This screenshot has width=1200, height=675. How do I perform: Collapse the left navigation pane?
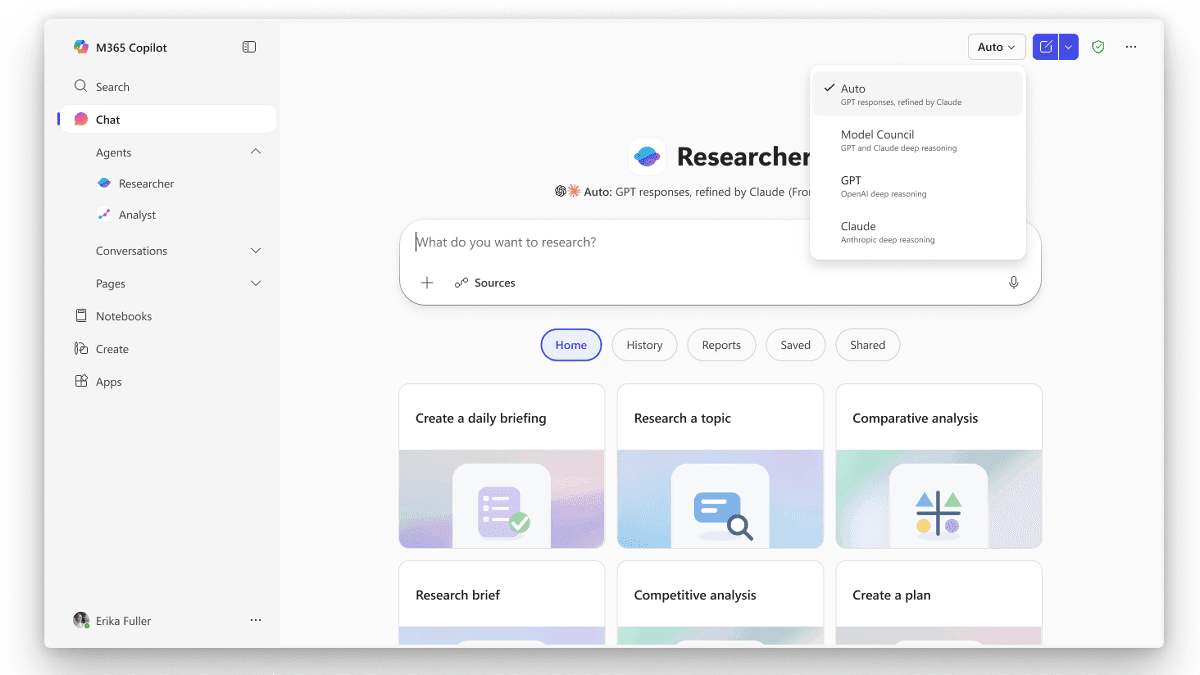point(248,46)
